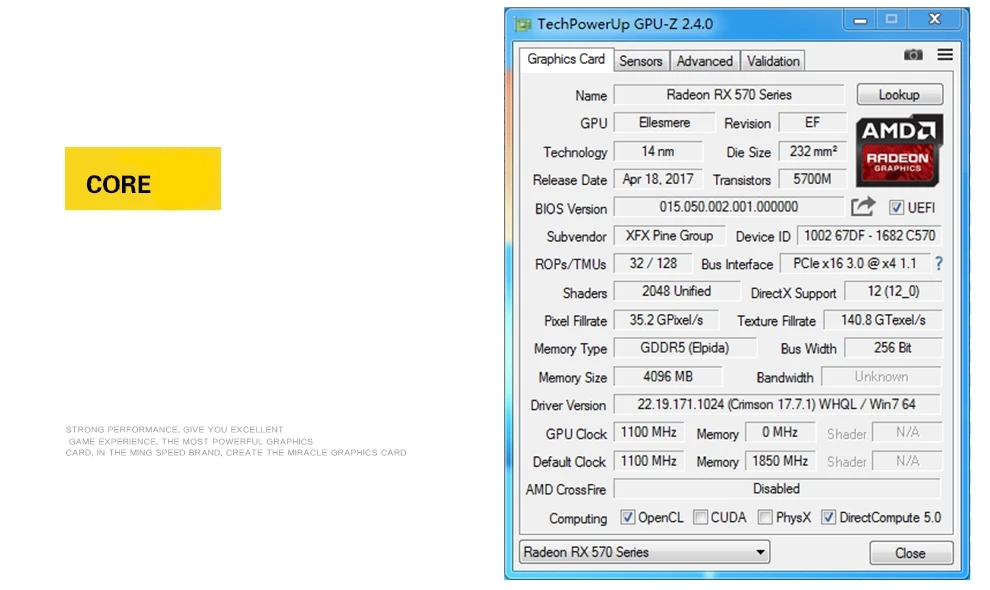Open the hamburger menu icon

click(945, 55)
